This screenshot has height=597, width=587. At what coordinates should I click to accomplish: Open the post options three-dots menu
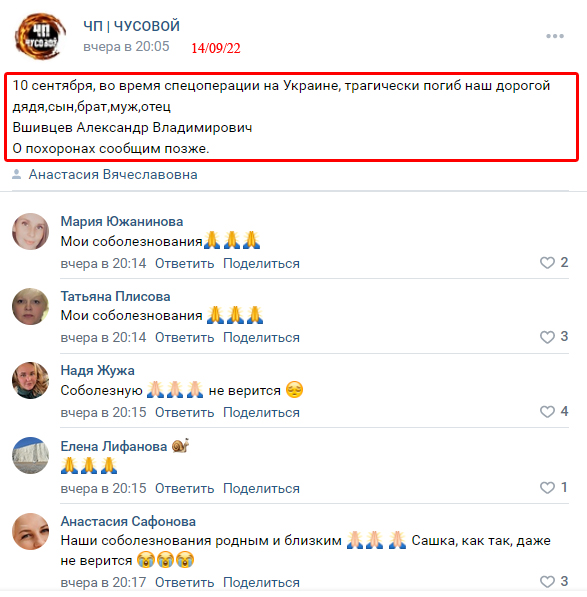point(555,36)
